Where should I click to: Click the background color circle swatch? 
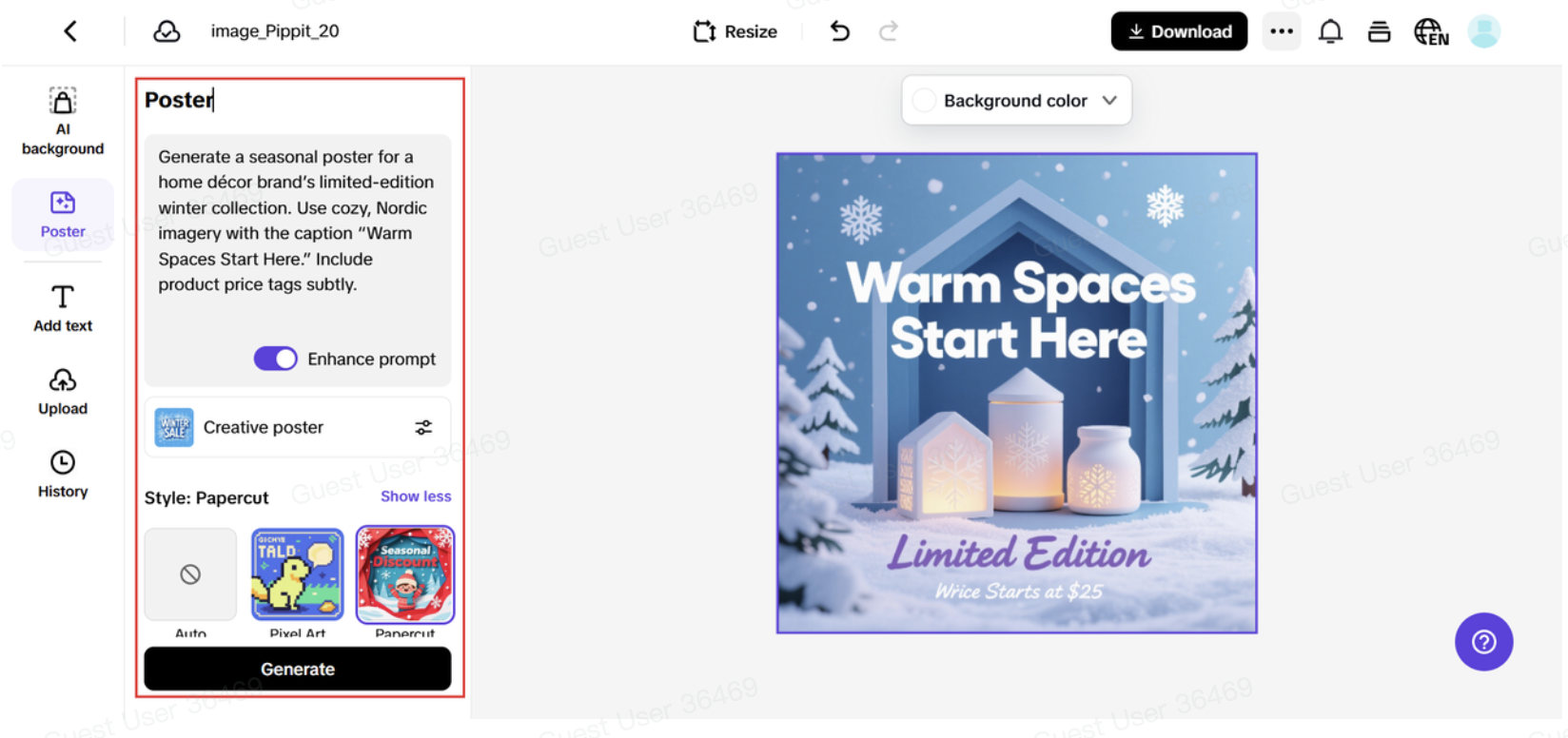(924, 101)
